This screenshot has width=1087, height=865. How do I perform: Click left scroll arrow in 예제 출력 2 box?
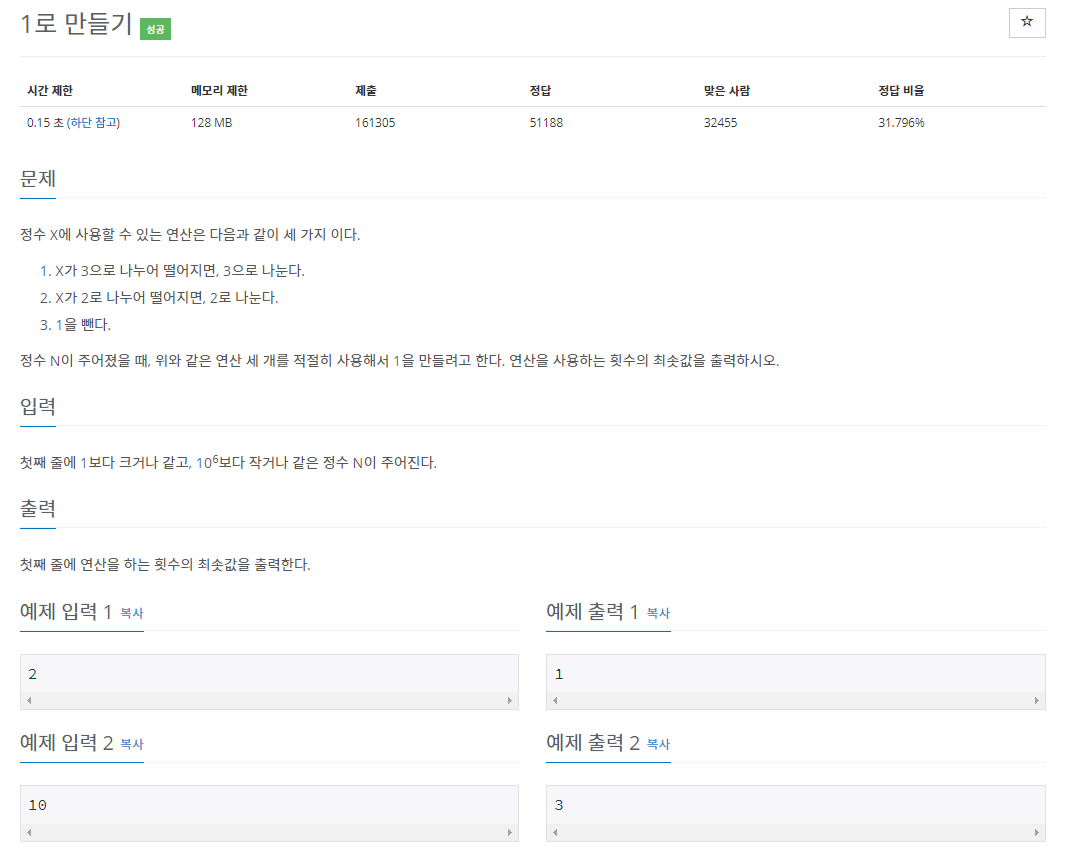pyautogui.click(x=555, y=832)
